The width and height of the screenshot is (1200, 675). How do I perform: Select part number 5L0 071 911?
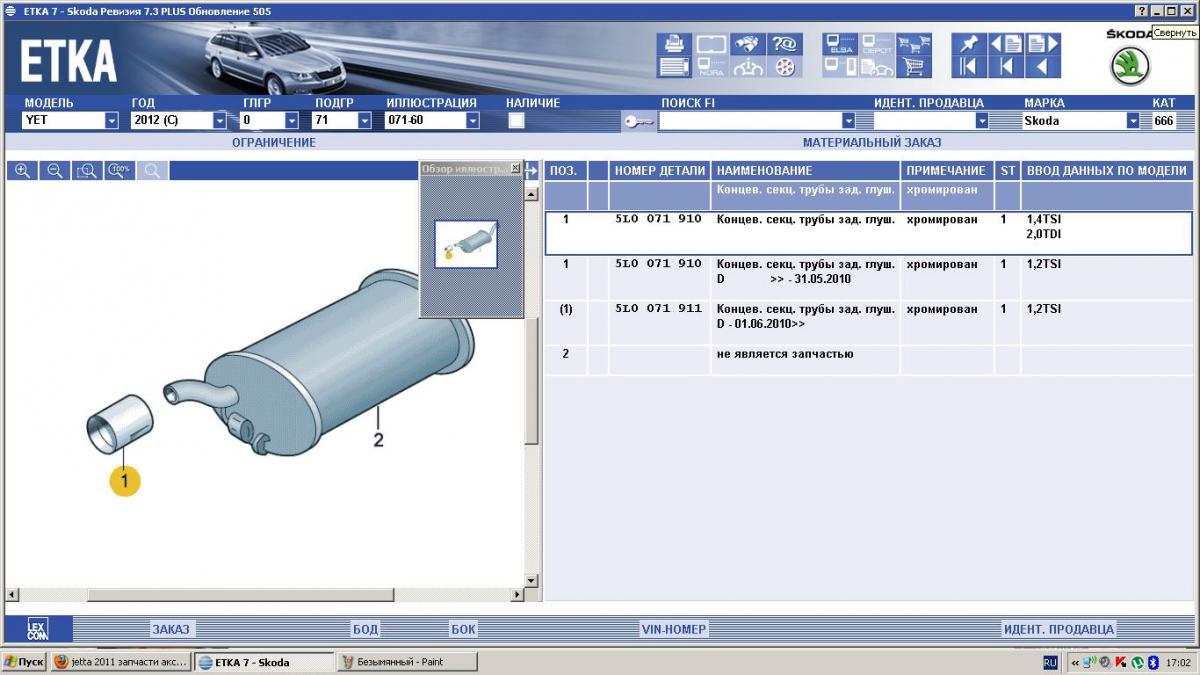[658, 309]
